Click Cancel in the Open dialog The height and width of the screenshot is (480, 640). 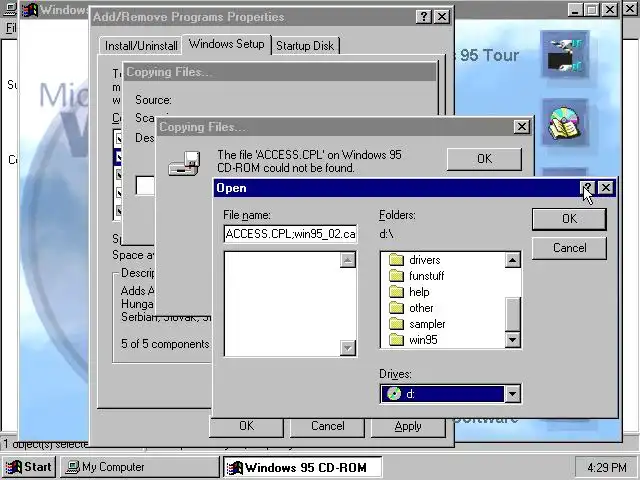[569, 248]
